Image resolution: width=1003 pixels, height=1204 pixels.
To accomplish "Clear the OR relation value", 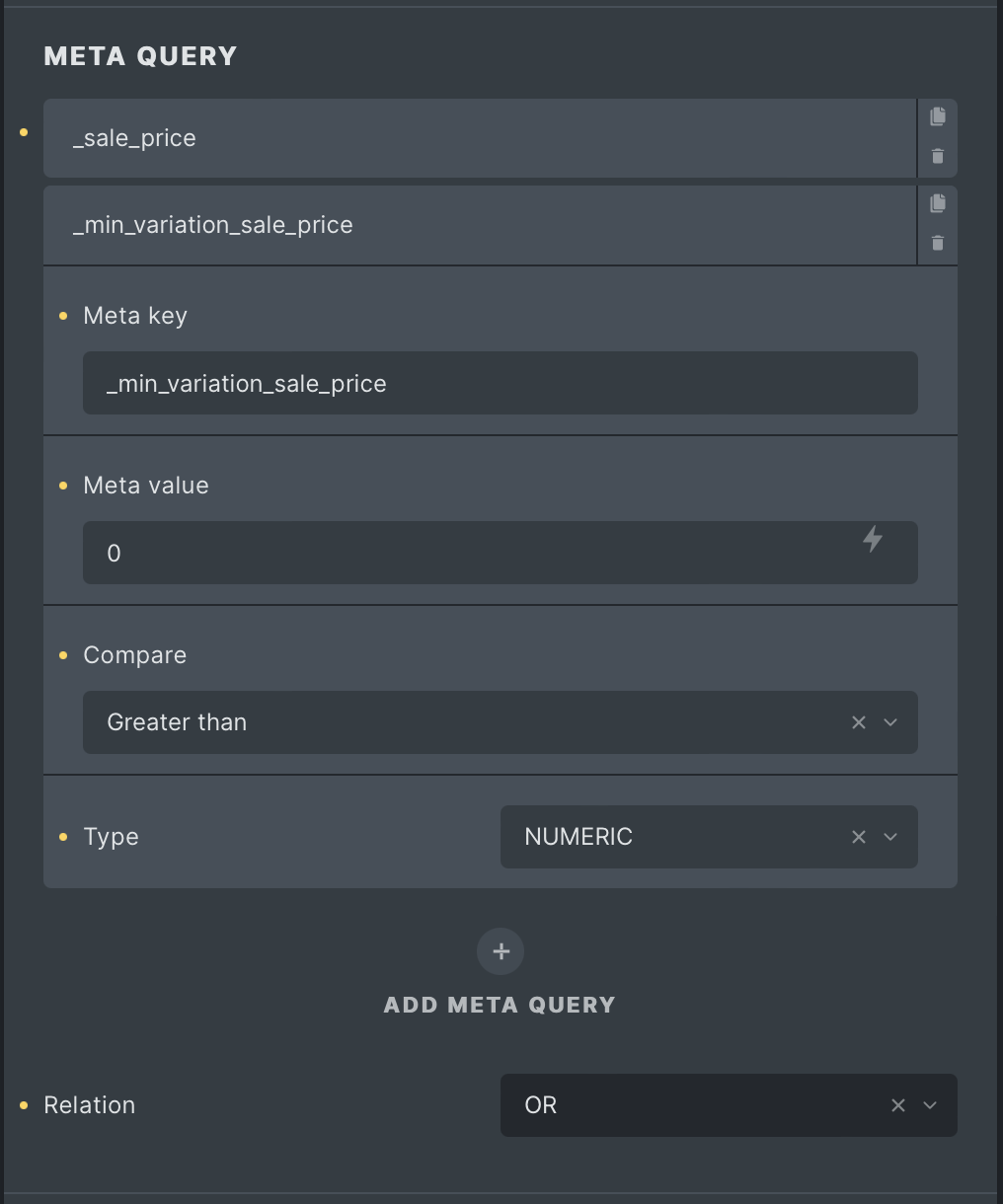I will [898, 1105].
